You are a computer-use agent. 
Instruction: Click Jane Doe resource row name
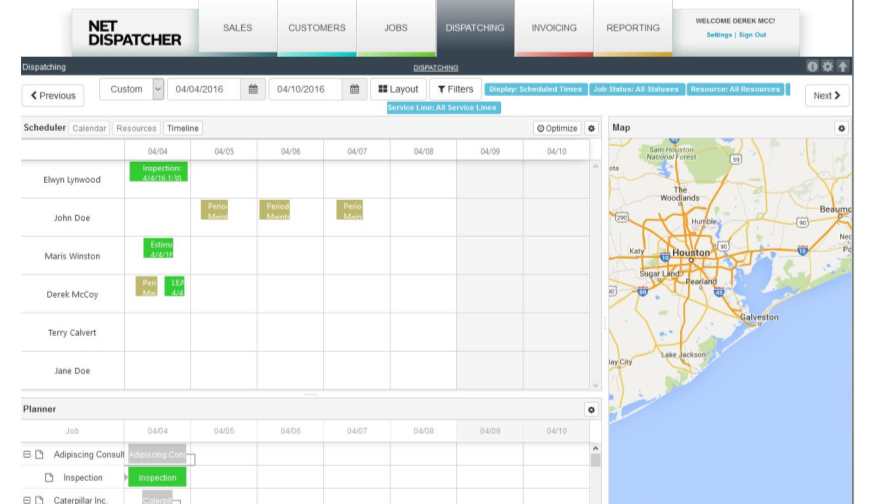tap(72, 371)
